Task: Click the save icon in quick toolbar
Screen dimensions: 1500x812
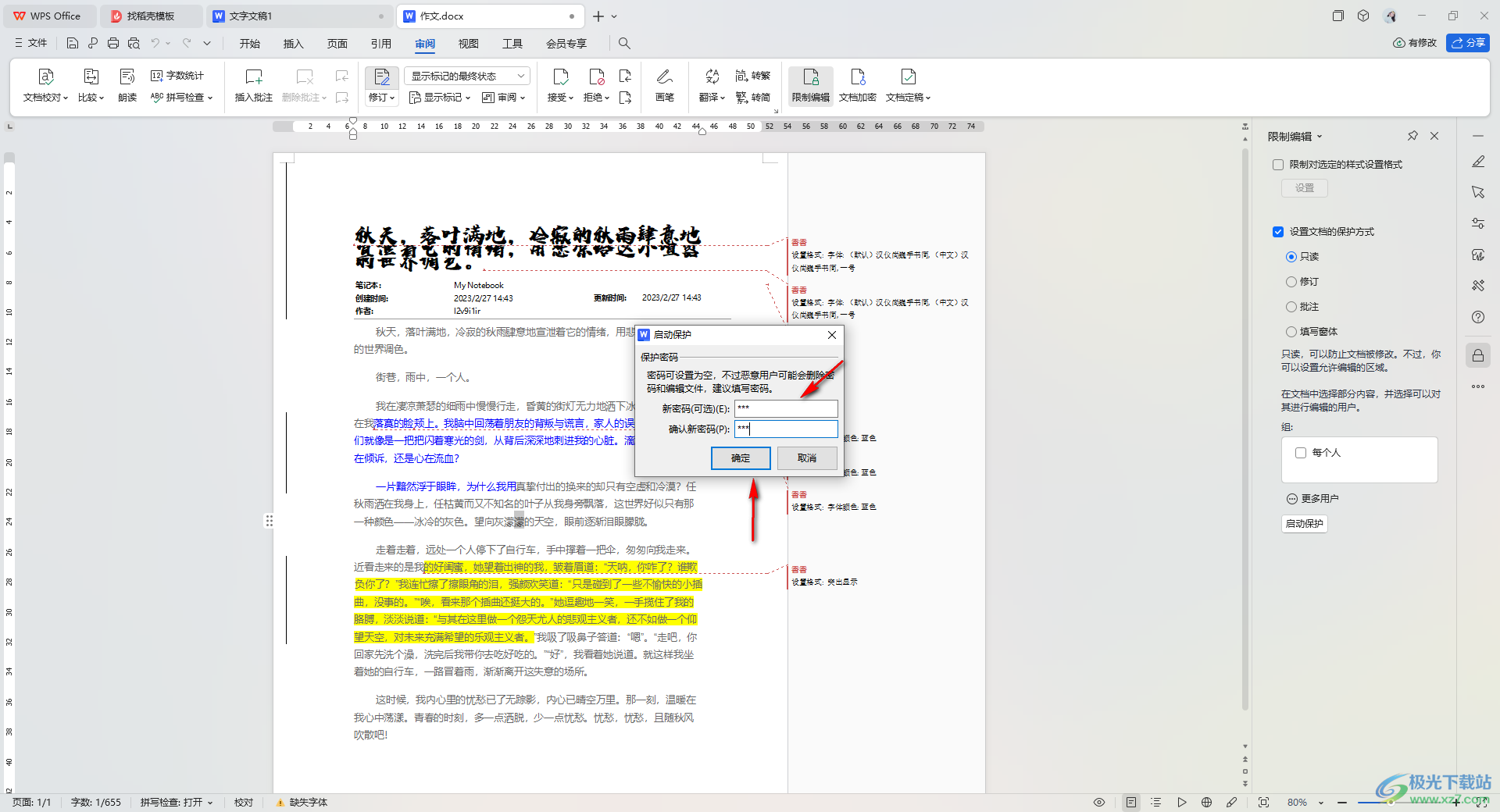Action: point(73,44)
